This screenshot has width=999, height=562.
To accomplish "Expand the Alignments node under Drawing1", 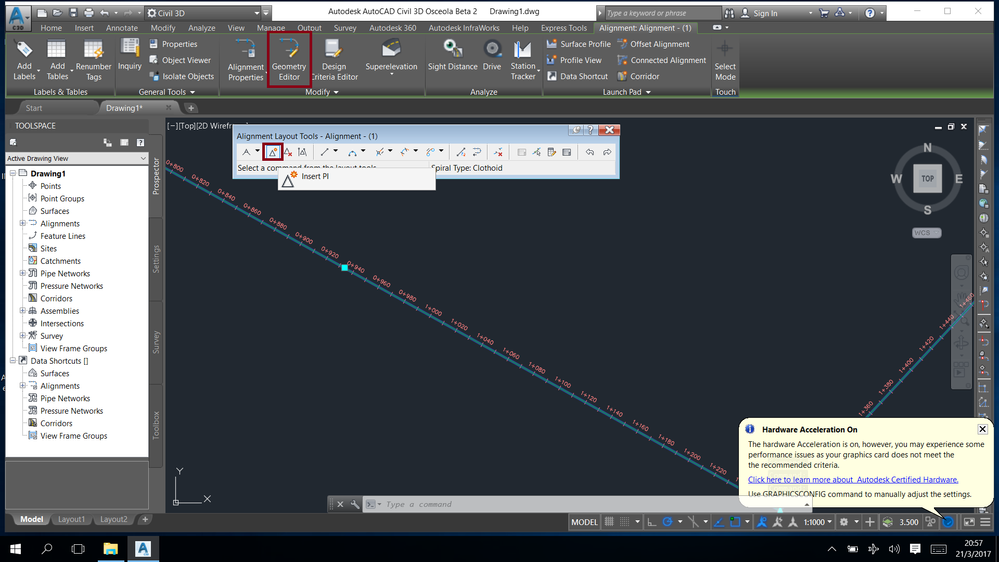I will (x=23, y=224).
